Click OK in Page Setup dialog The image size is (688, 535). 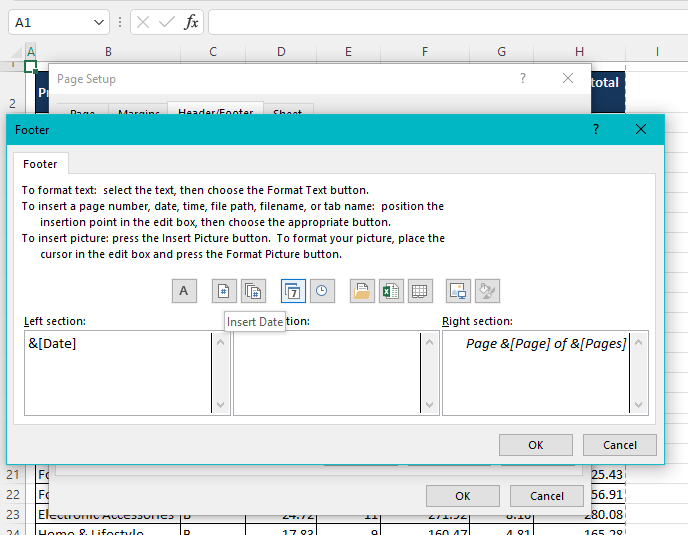point(462,496)
